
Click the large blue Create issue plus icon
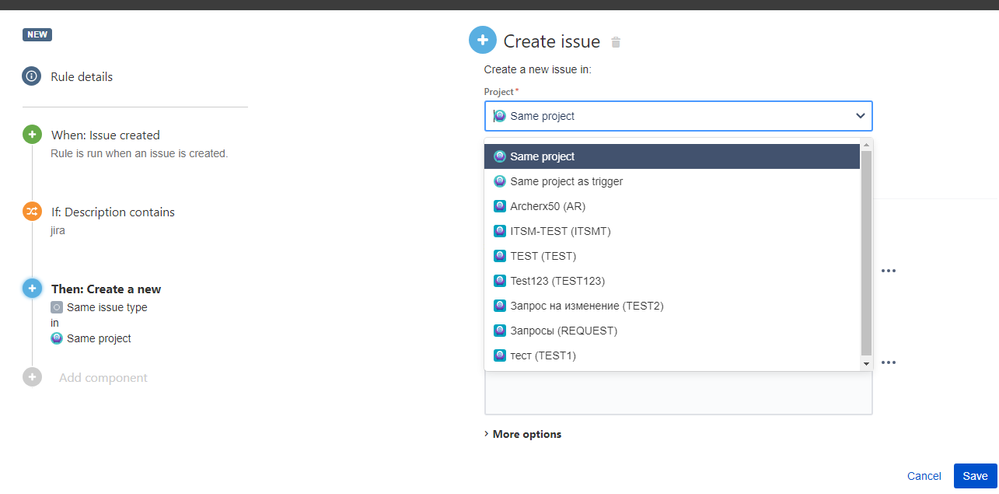[x=483, y=40]
